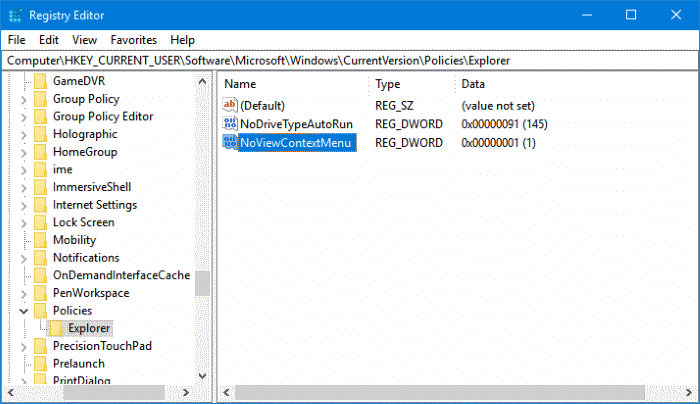
Task: Expand the Group Policy Editor key
Action: point(24,117)
